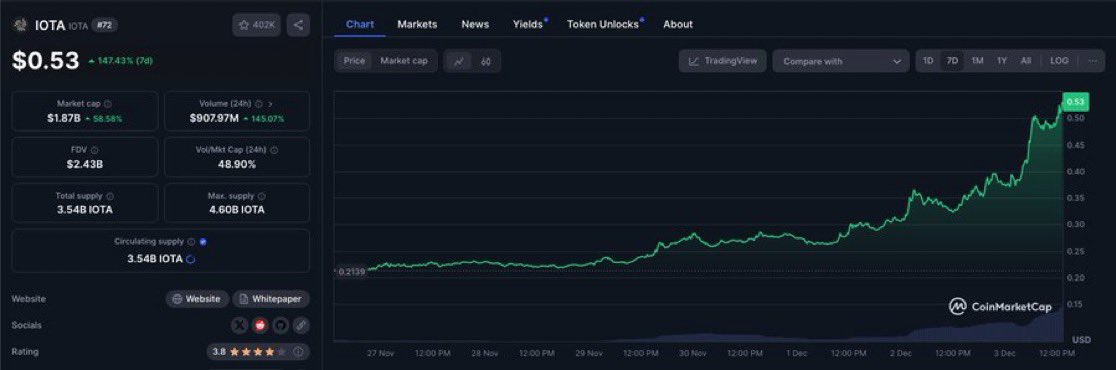Open Market cap info tooltip icon
1116x370 pixels.
coord(107,104)
